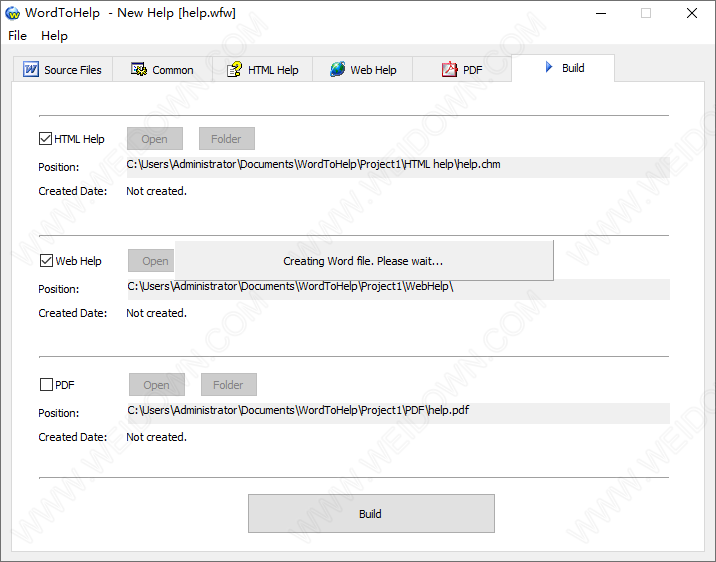Click Open button in HTML Help section
Viewport: 716px width, 562px height.
pos(155,138)
